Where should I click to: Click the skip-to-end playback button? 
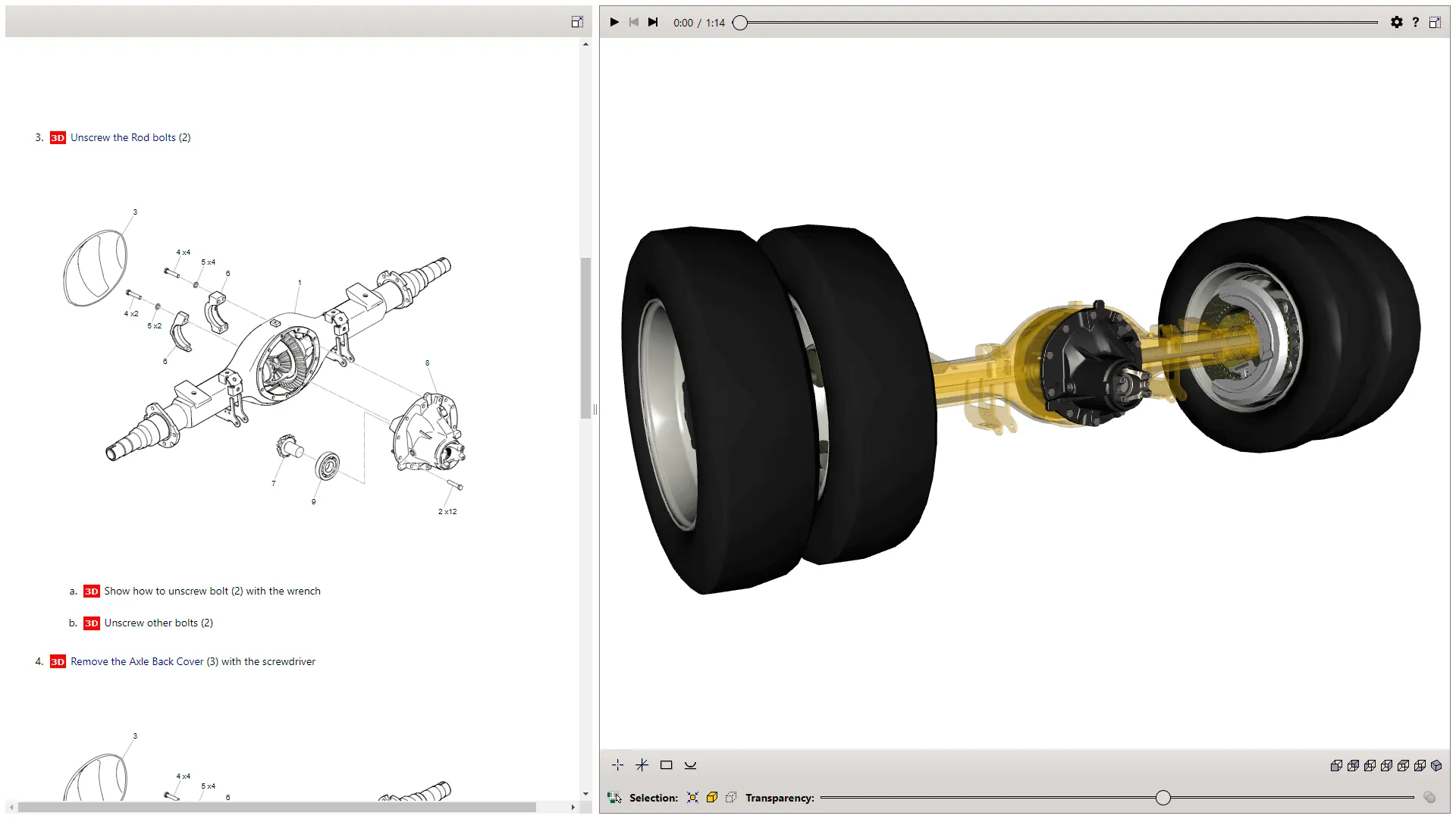point(653,22)
